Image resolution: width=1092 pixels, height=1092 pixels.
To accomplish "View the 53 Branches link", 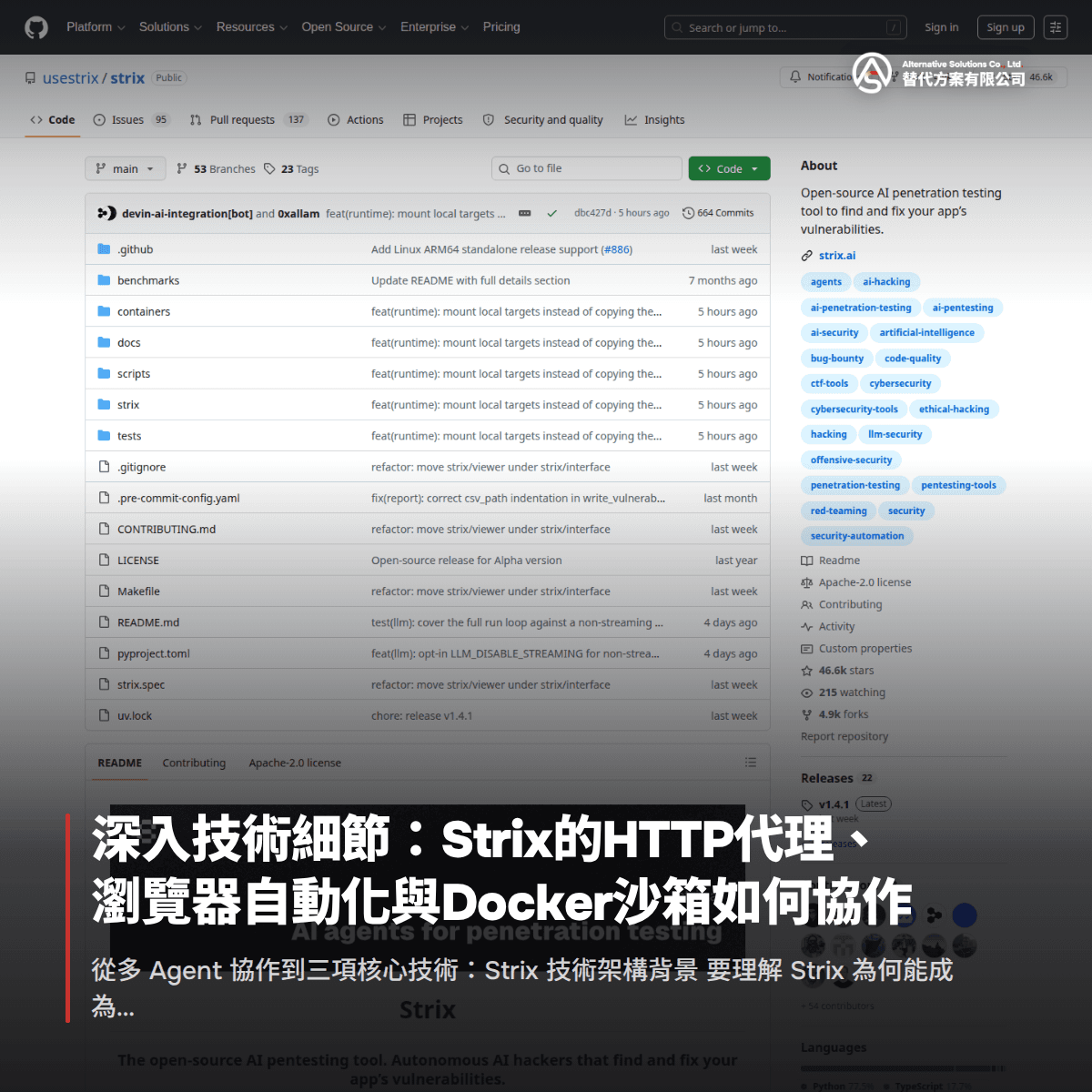I will tap(216, 169).
